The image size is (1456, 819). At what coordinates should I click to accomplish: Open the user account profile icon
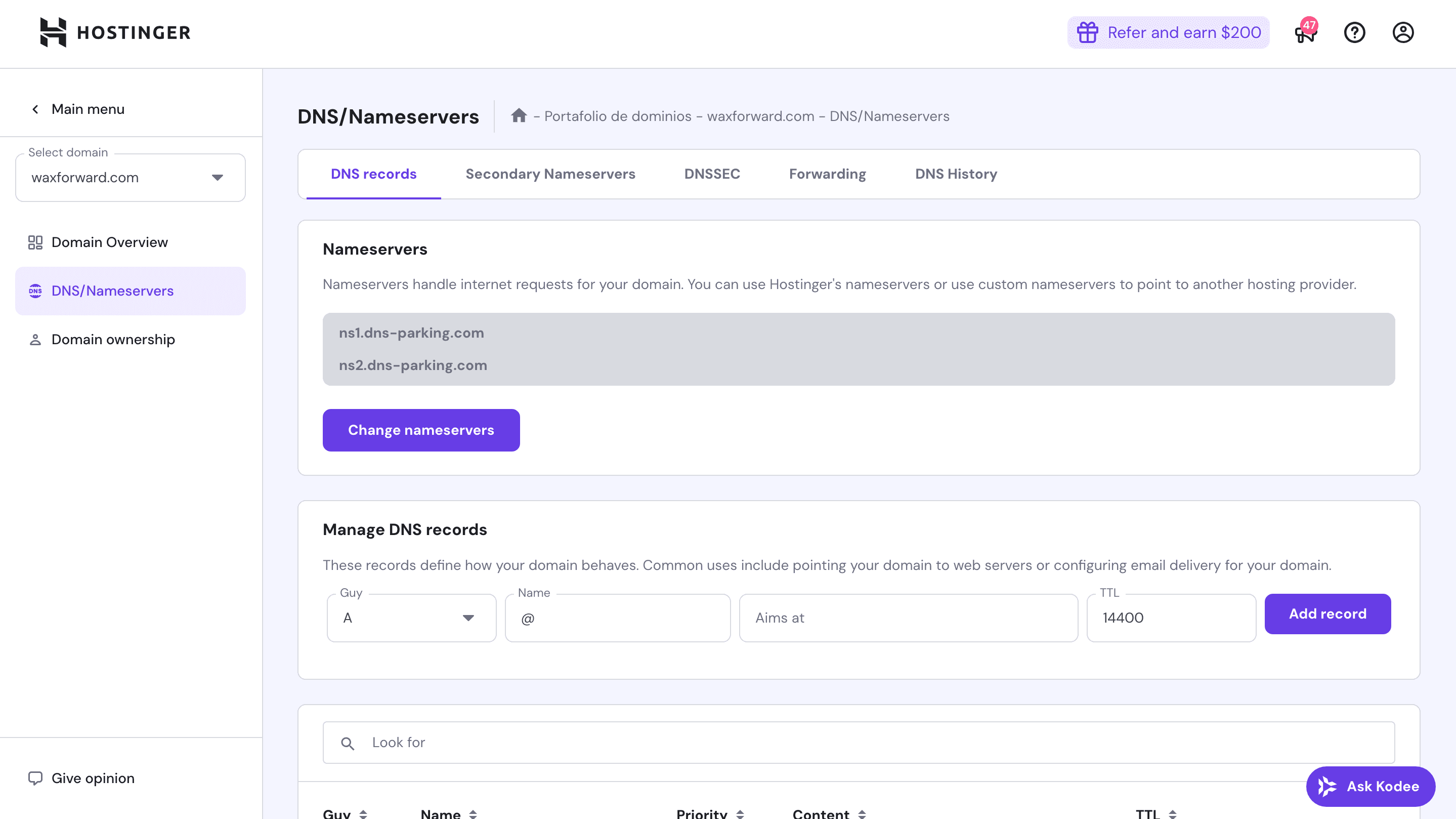1403,33
